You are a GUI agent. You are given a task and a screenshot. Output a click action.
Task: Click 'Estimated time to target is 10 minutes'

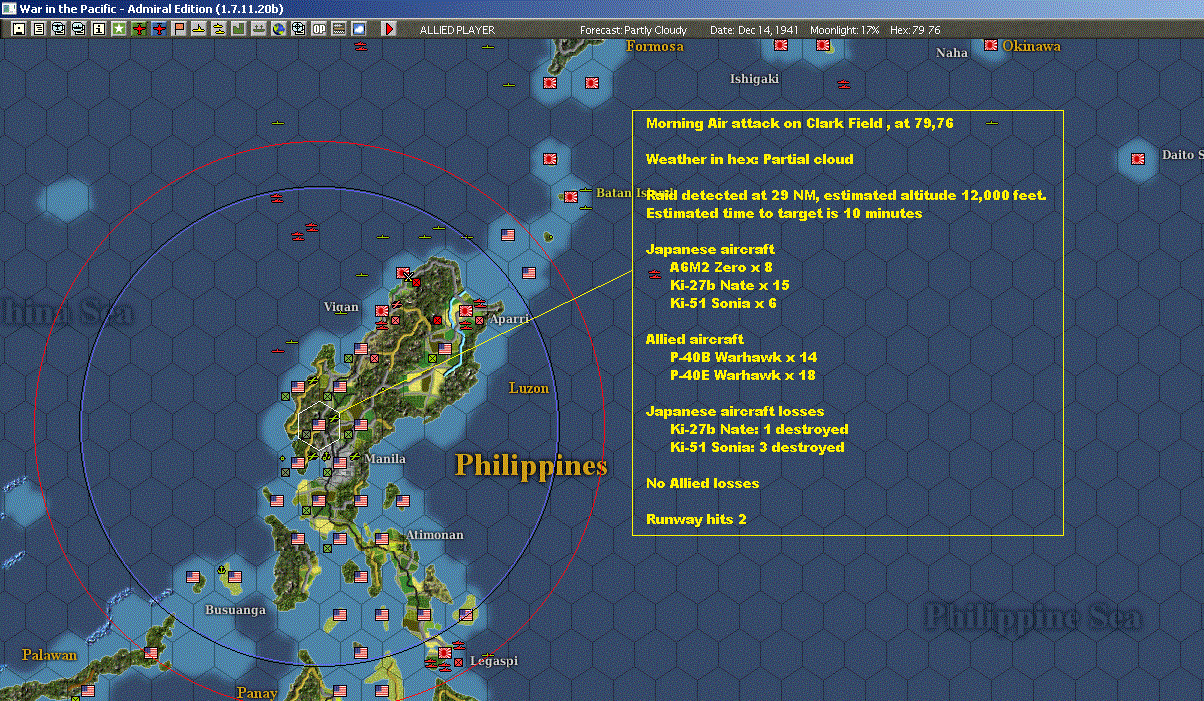pyautogui.click(x=784, y=213)
